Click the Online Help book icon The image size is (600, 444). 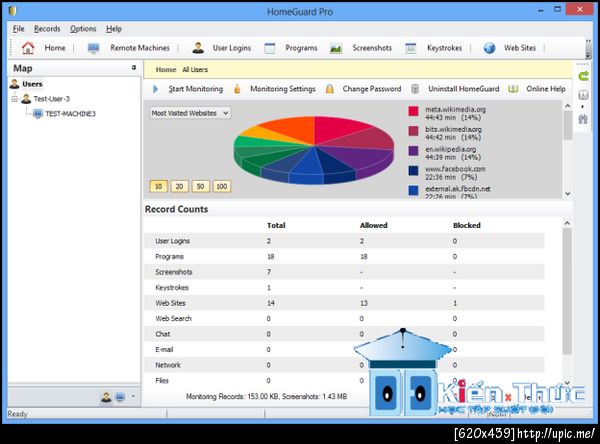[513, 89]
